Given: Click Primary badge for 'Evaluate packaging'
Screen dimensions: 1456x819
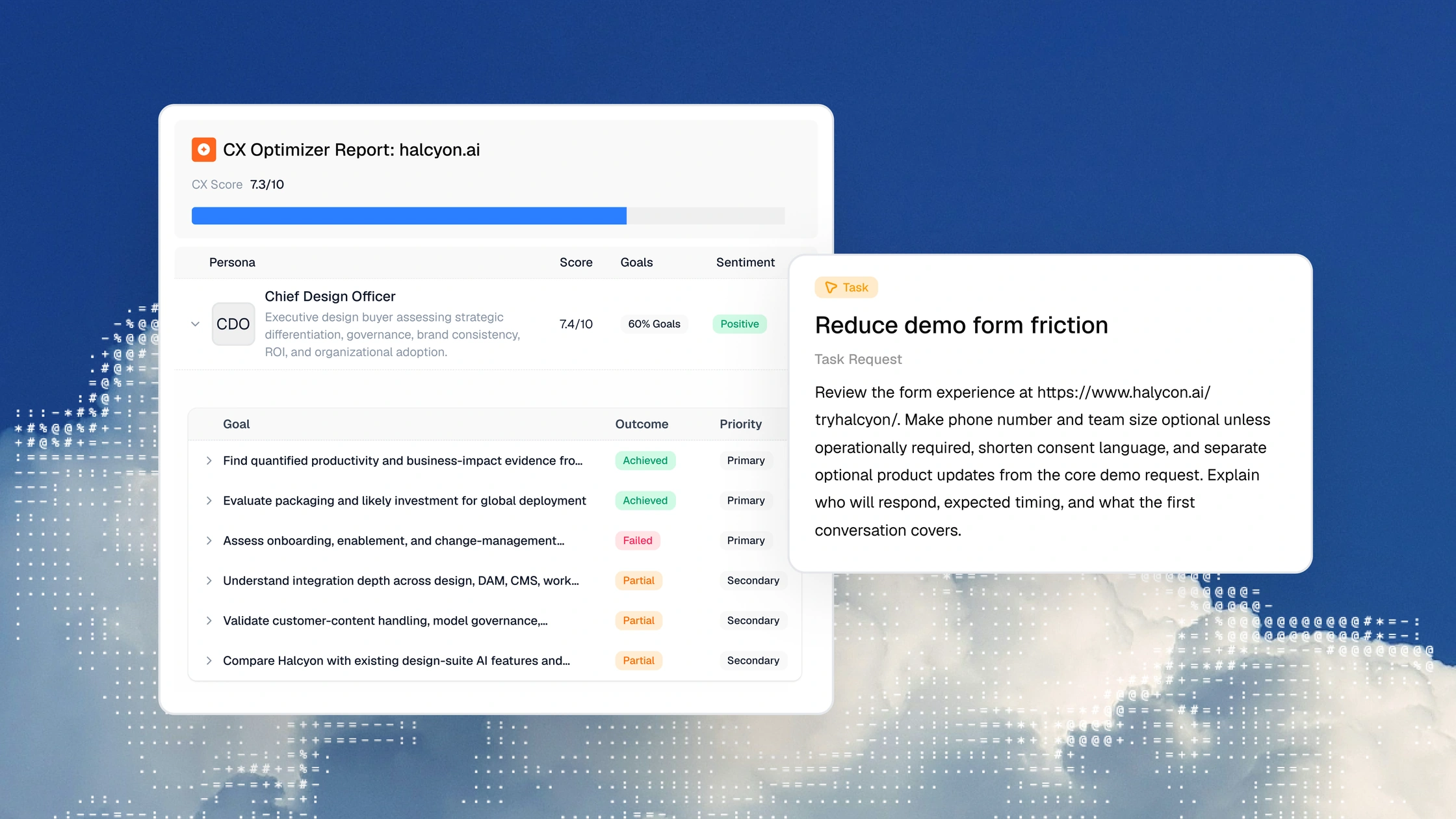Looking at the screenshot, I should tap(746, 500).
